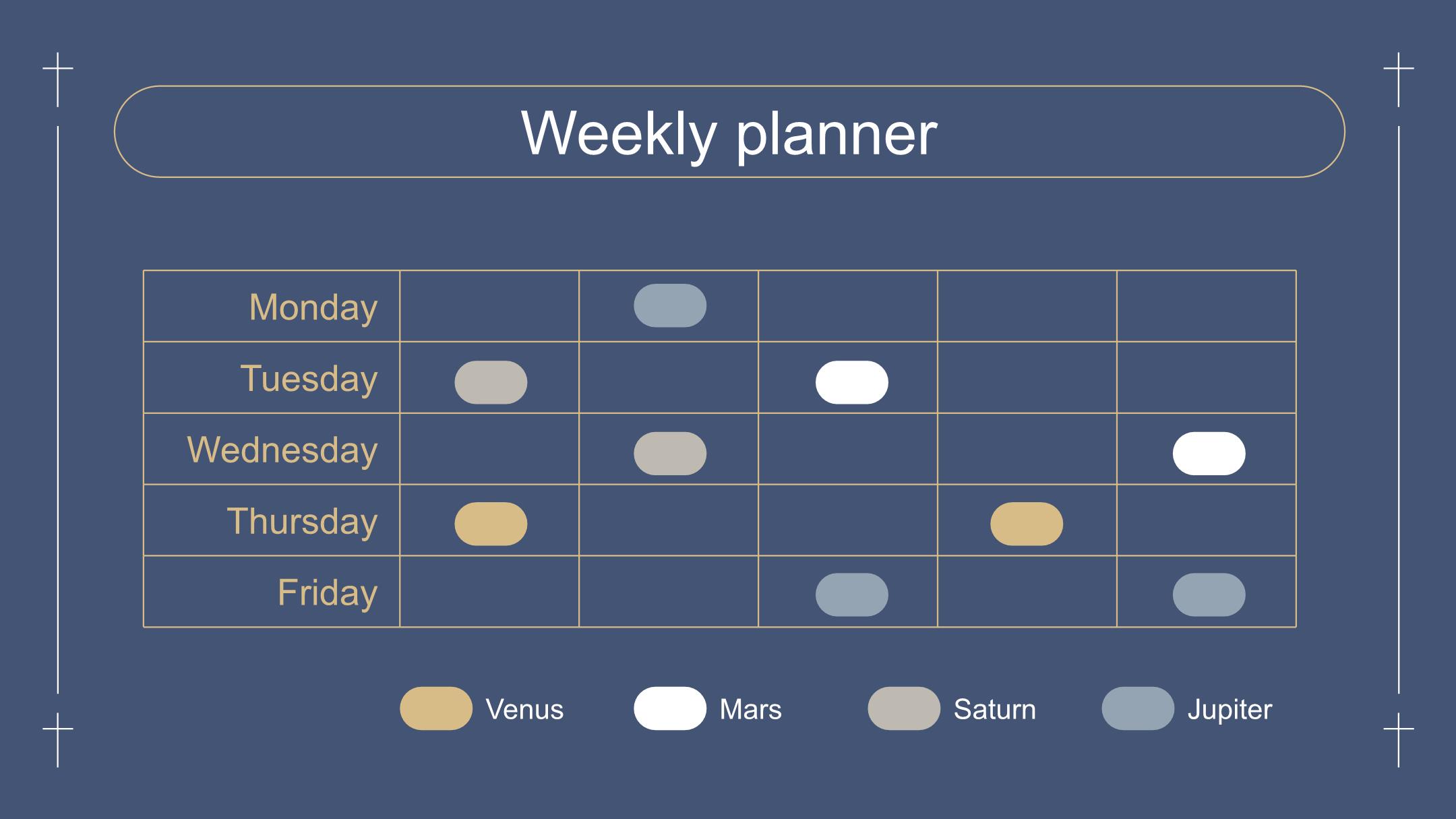This screenshot has width=1456, height=819.
Task: Click the first Venus pill in the Thursday row
Action: [491, 524]
